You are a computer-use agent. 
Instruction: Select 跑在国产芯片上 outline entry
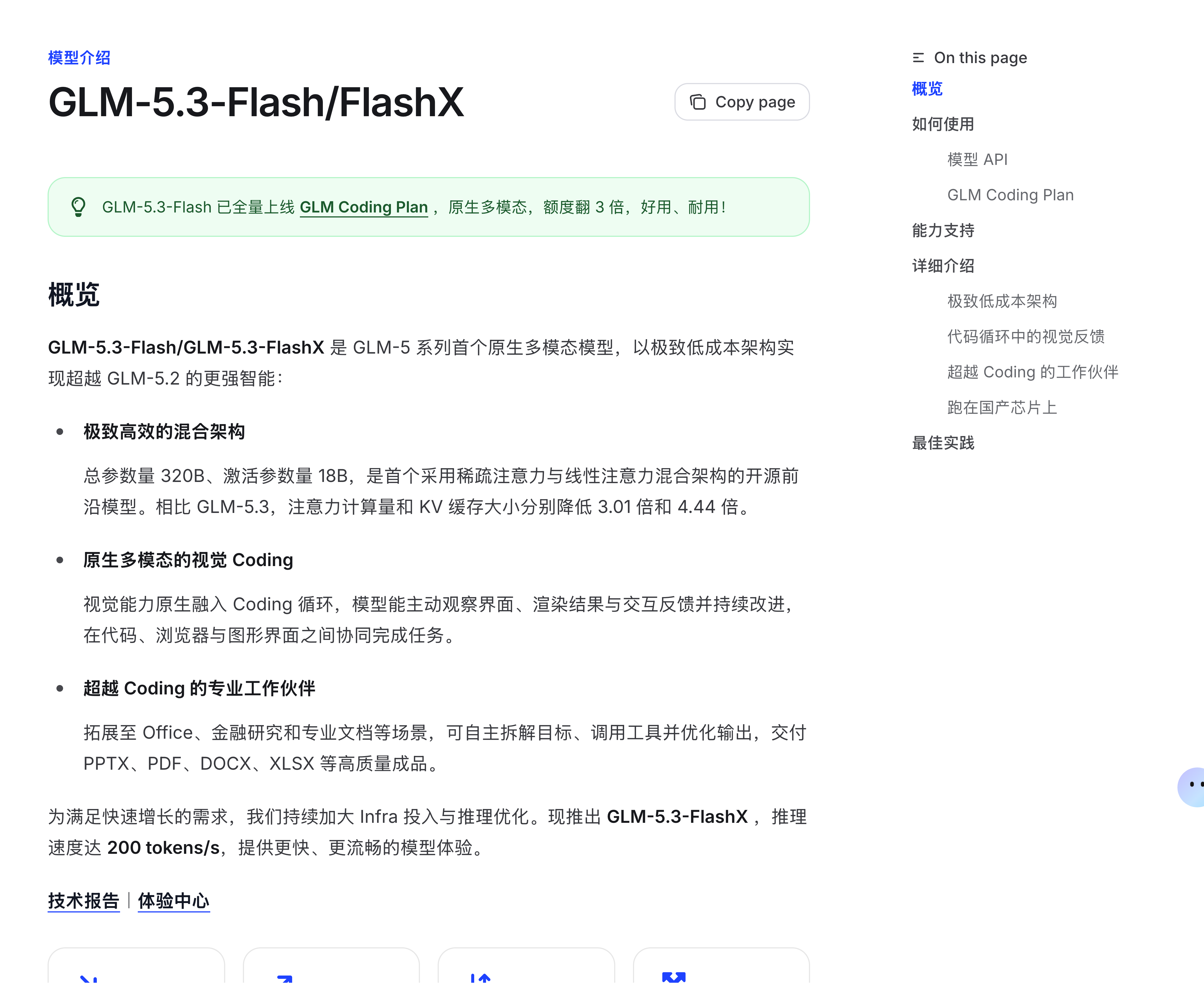point(1002,408)
